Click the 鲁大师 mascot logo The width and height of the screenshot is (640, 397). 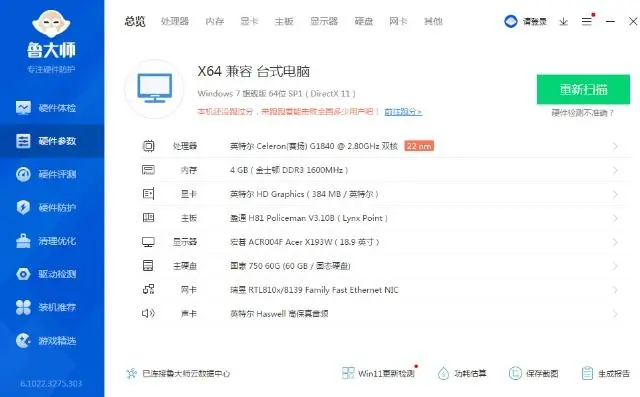51,24
